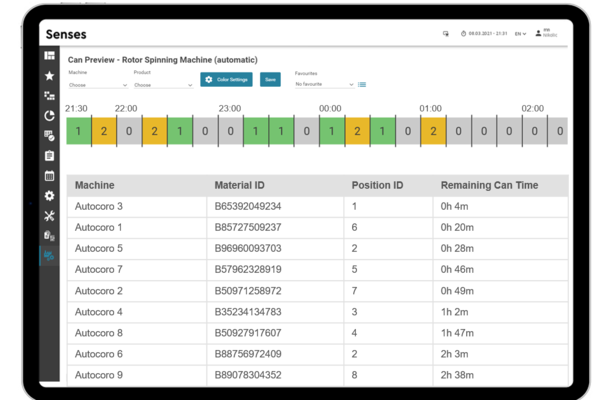
Task: Expand the Machine dropdown
Action: [97, 85]
